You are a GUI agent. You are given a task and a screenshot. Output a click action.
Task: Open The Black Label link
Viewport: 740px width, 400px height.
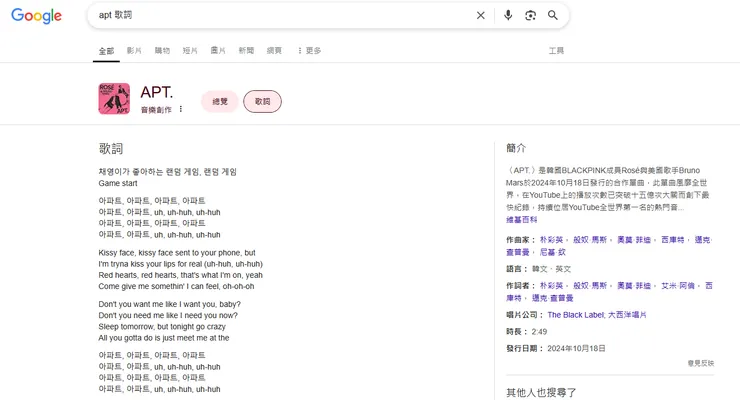(576, 315)
